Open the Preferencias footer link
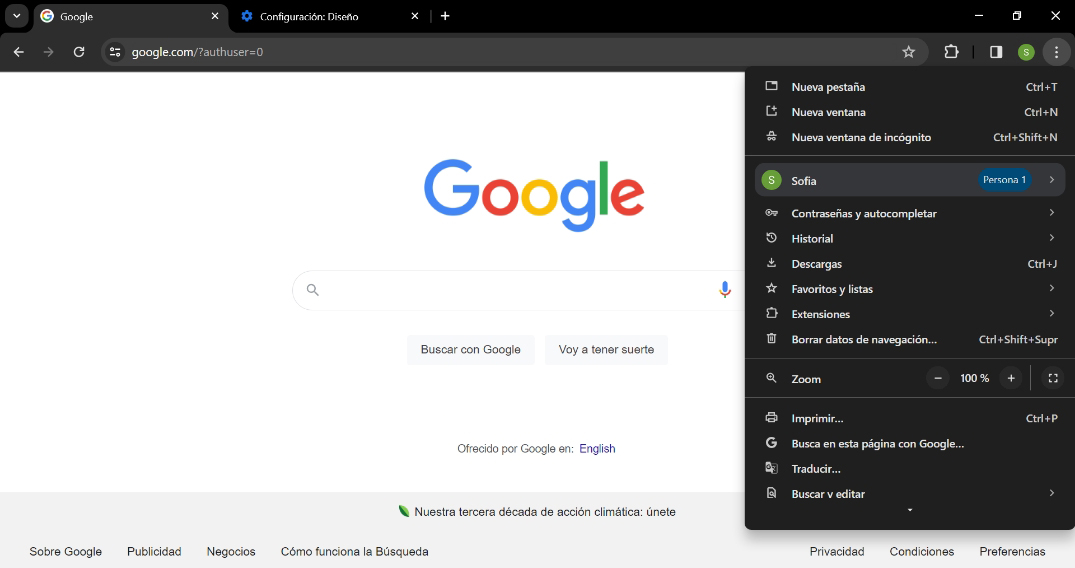Screen dimensions: 1075x568 (x=1012, y=552)
